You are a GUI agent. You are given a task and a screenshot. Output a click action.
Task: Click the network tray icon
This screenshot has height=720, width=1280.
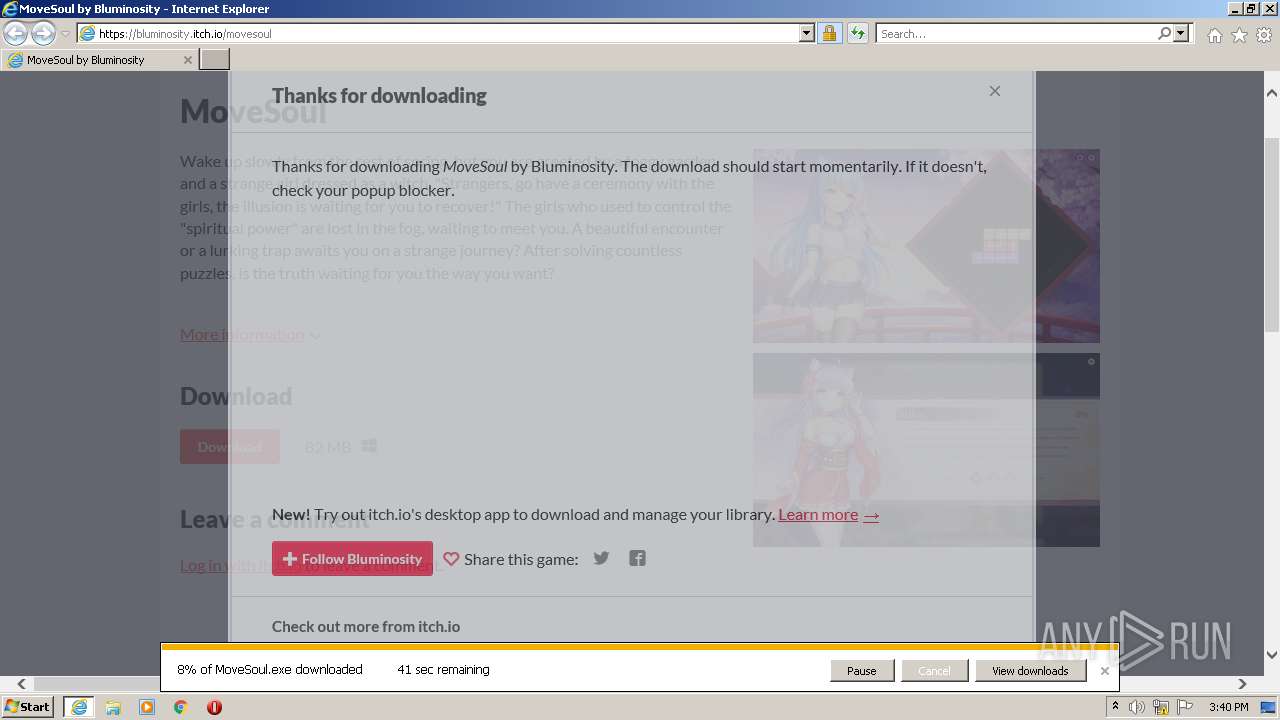pyautogui.click(x=1161, y=707)
